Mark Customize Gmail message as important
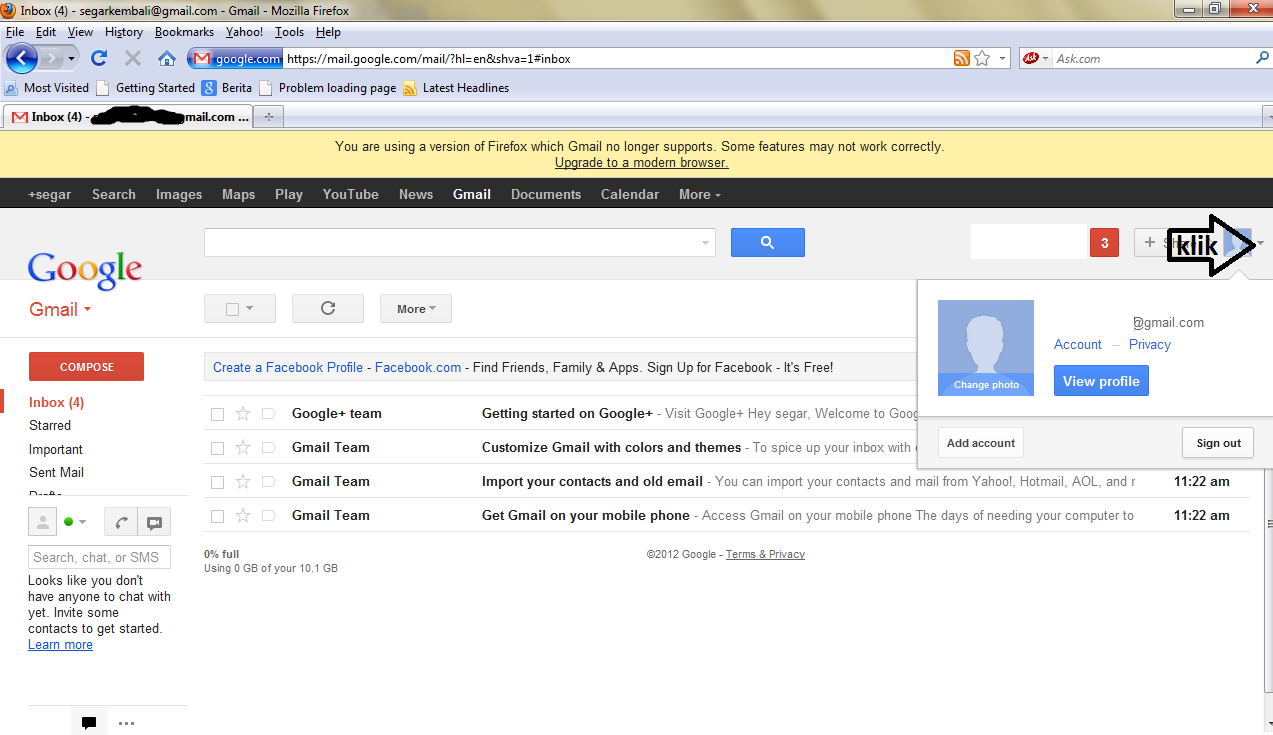 point(268,448)
